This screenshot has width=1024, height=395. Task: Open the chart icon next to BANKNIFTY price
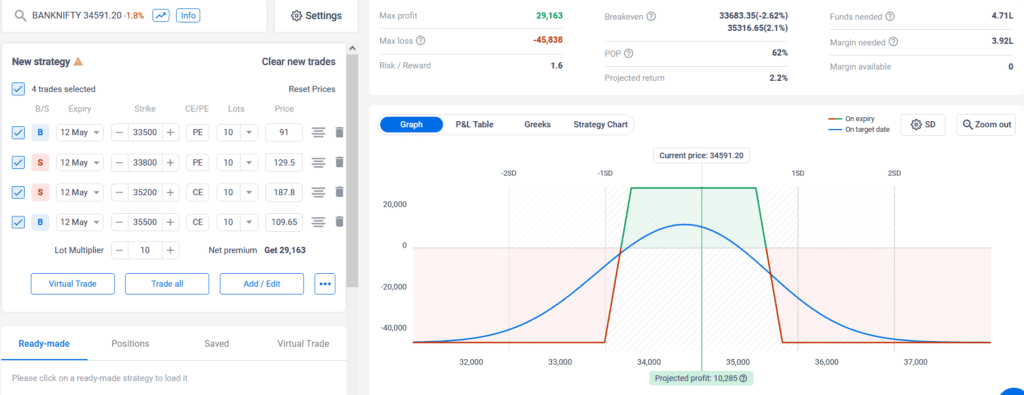[x=161, y=15]
